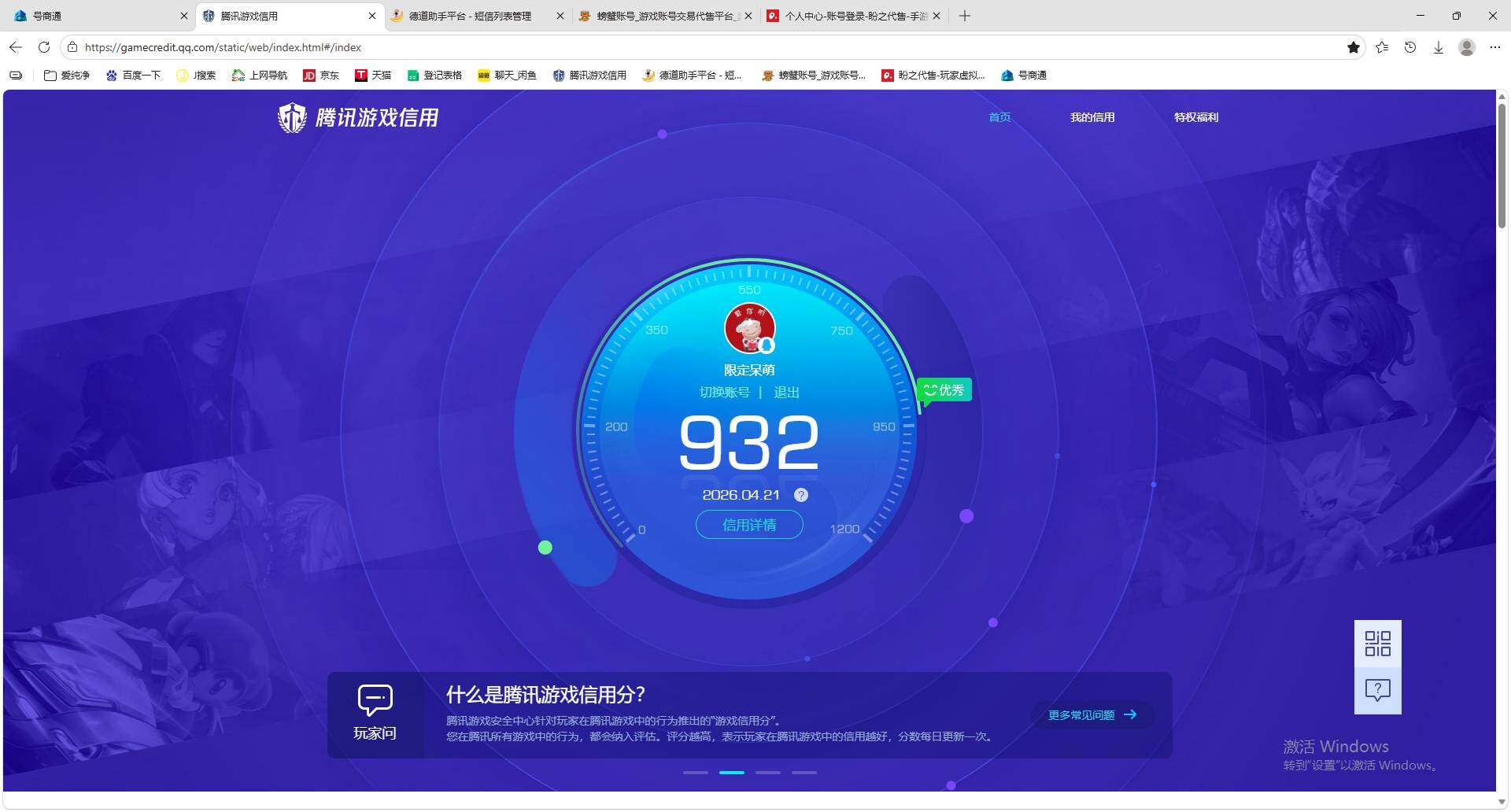
Task: Open the 上网导航 bookmark
Action: coord(260,76)
